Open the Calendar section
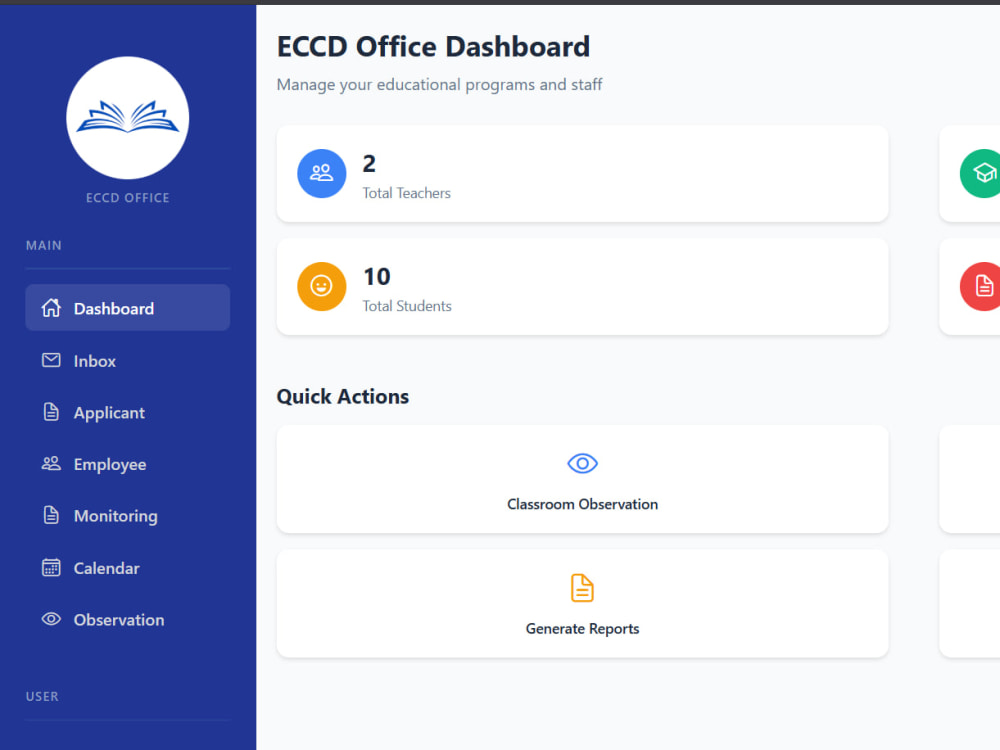This screenshot has width=1000, height=750. 128,568
